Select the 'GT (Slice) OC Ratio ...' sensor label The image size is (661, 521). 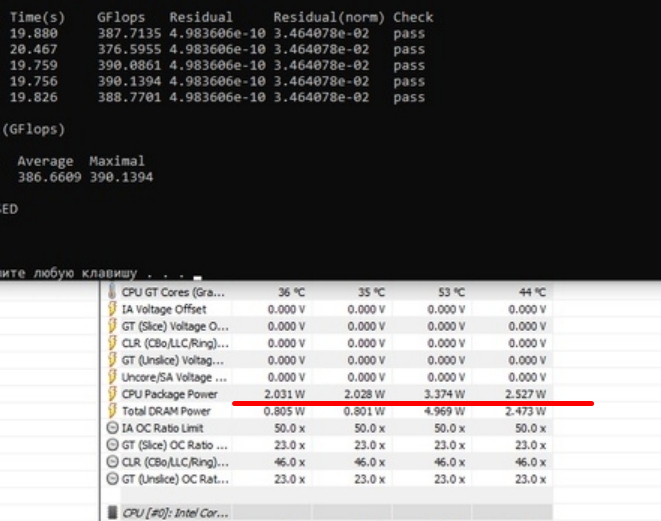tap(175, 445)
